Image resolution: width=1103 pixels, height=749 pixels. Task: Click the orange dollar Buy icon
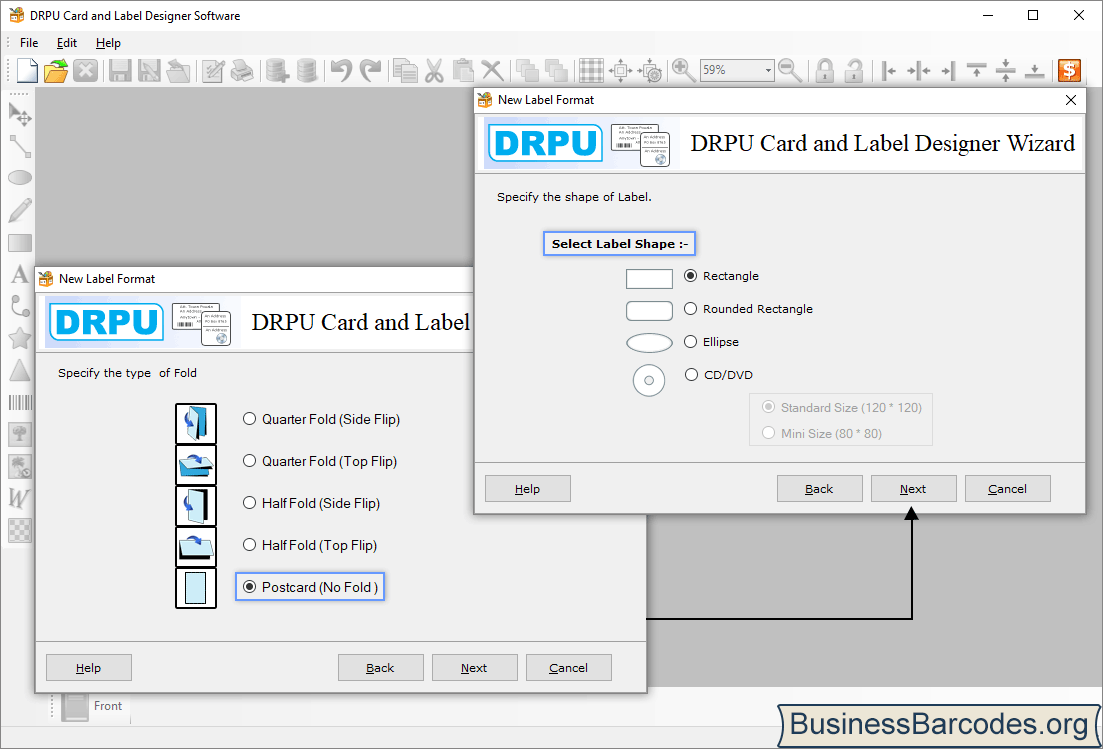pos(1069,70)
